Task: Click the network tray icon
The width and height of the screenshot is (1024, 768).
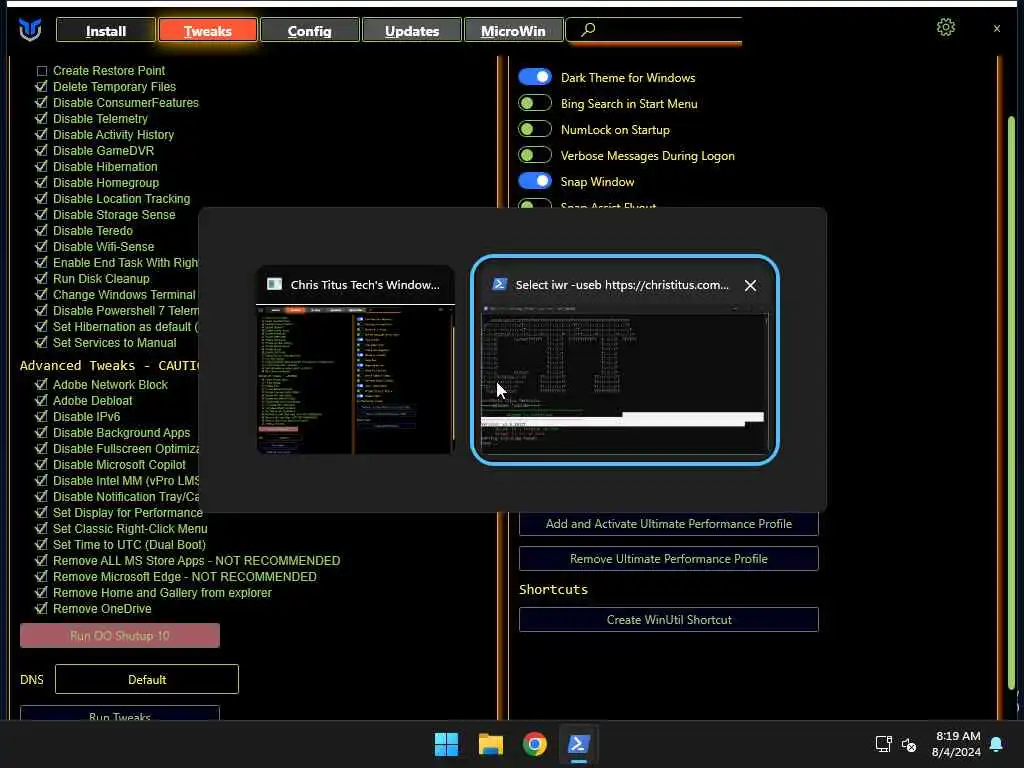Action: coord(884,744)
